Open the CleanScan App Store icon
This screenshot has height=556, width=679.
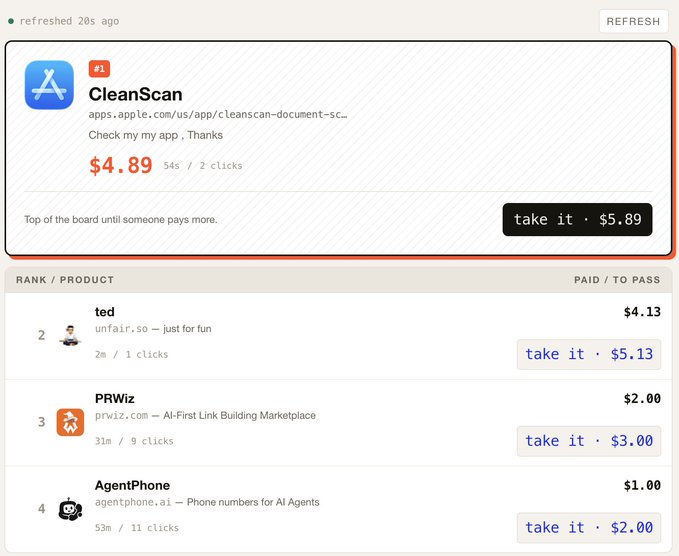click(x=49, y=85)
